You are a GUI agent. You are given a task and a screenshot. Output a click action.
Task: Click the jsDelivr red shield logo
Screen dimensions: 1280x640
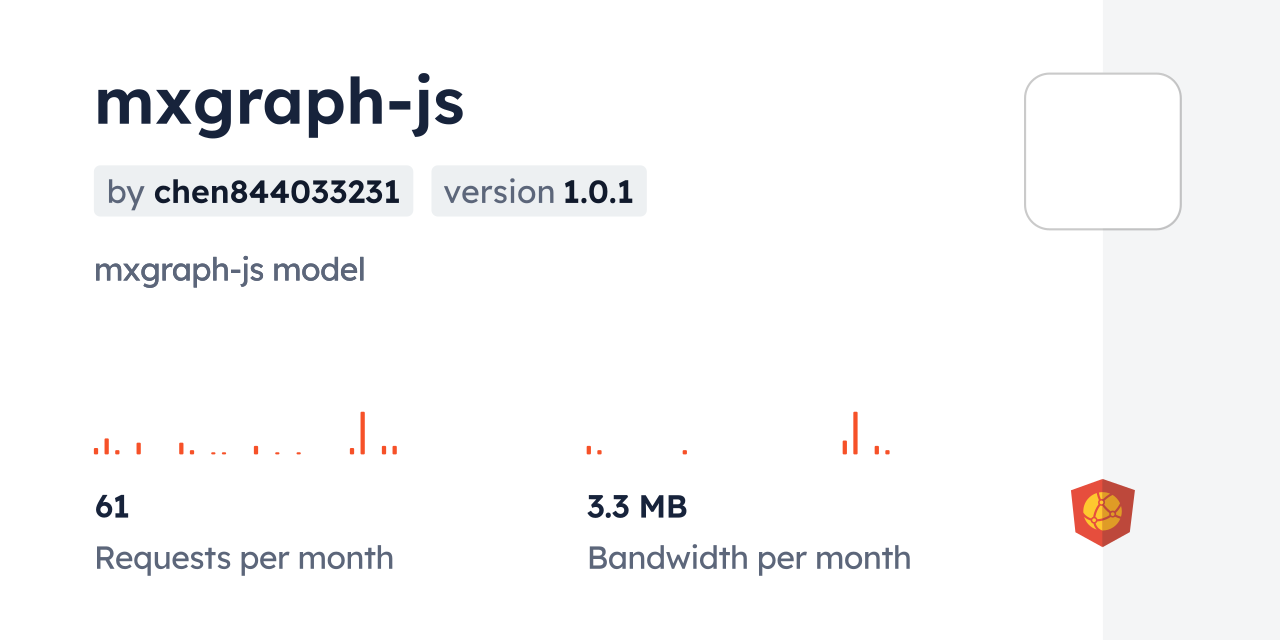click(1102, 513)
